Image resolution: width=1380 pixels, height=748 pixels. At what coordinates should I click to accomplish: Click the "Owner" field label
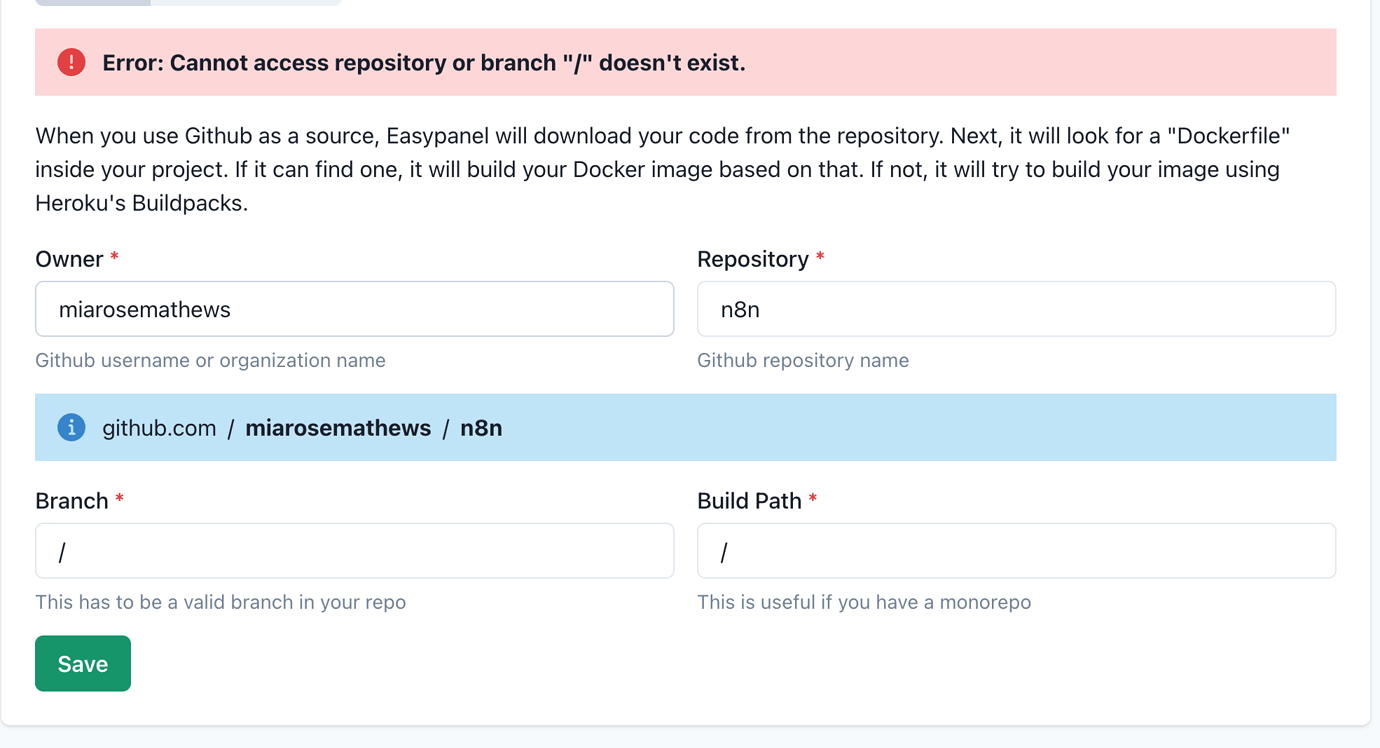[x=66, y=259]
